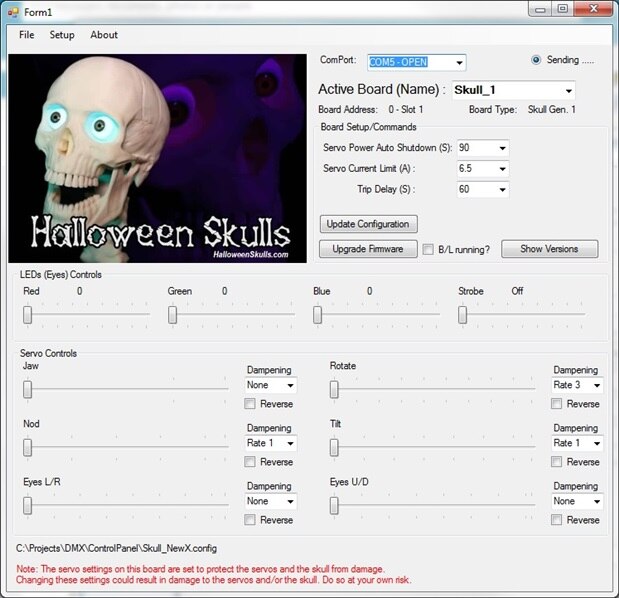Image resolution: width=619 pixels, height=598 pixels.
Task: Open the Eyes L/R Dampening dropdown
Action: click(270, 501)
